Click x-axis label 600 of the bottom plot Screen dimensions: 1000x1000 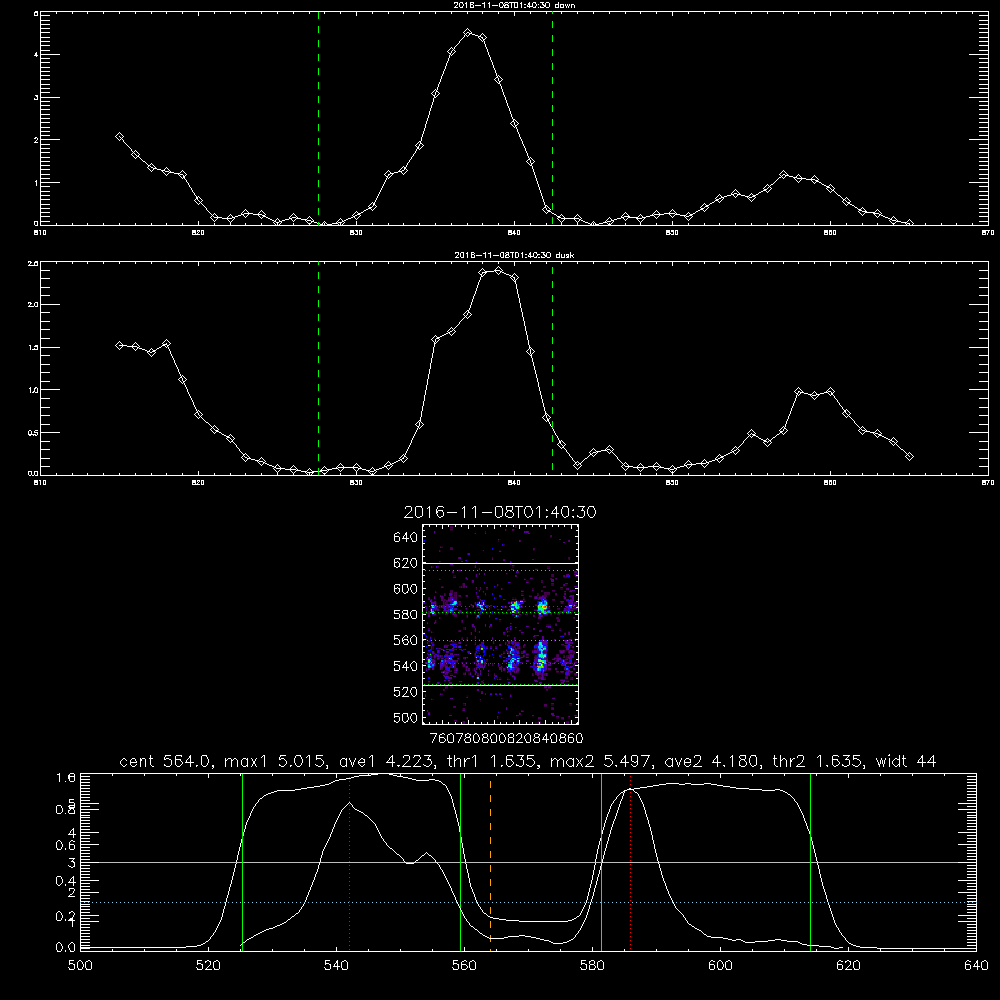point(720,966)
